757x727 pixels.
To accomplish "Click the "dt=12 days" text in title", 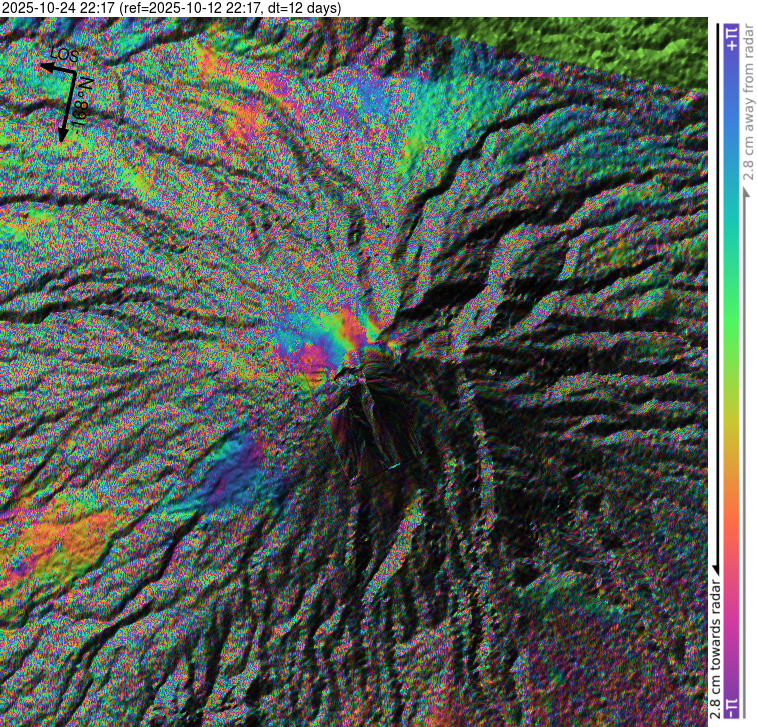I will tap(302, 8).
